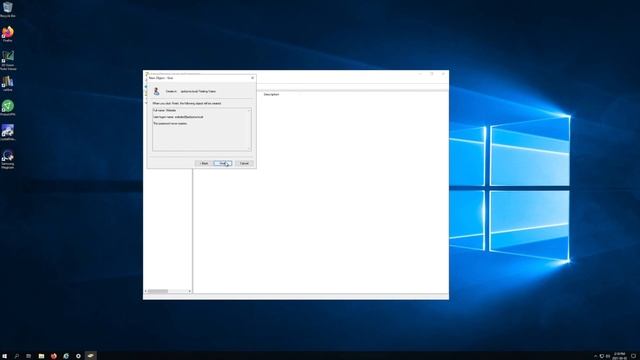640x360 pixels.
Task: Open Task View from the taskbar
Action: (x=29, y=356)
